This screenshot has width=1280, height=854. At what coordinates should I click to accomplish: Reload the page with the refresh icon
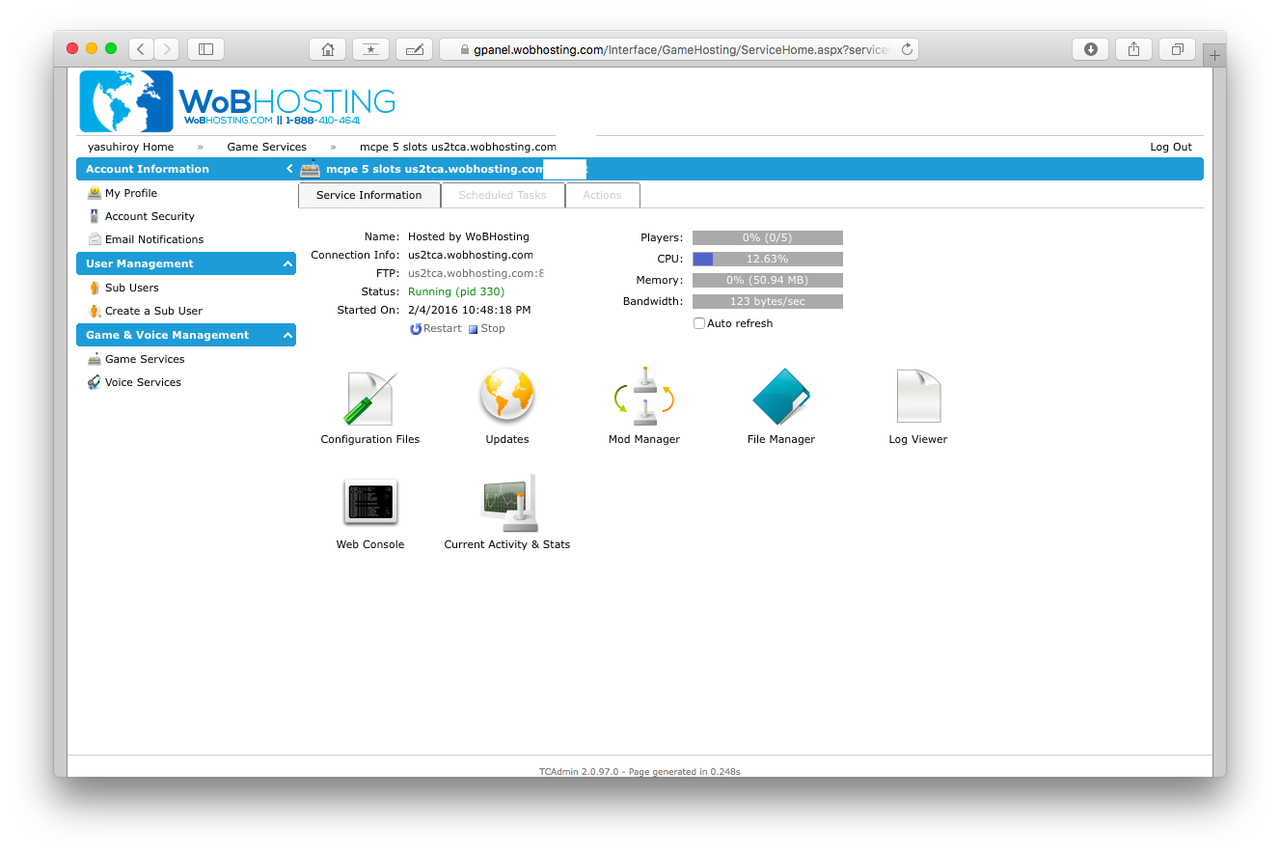[907, 49]
